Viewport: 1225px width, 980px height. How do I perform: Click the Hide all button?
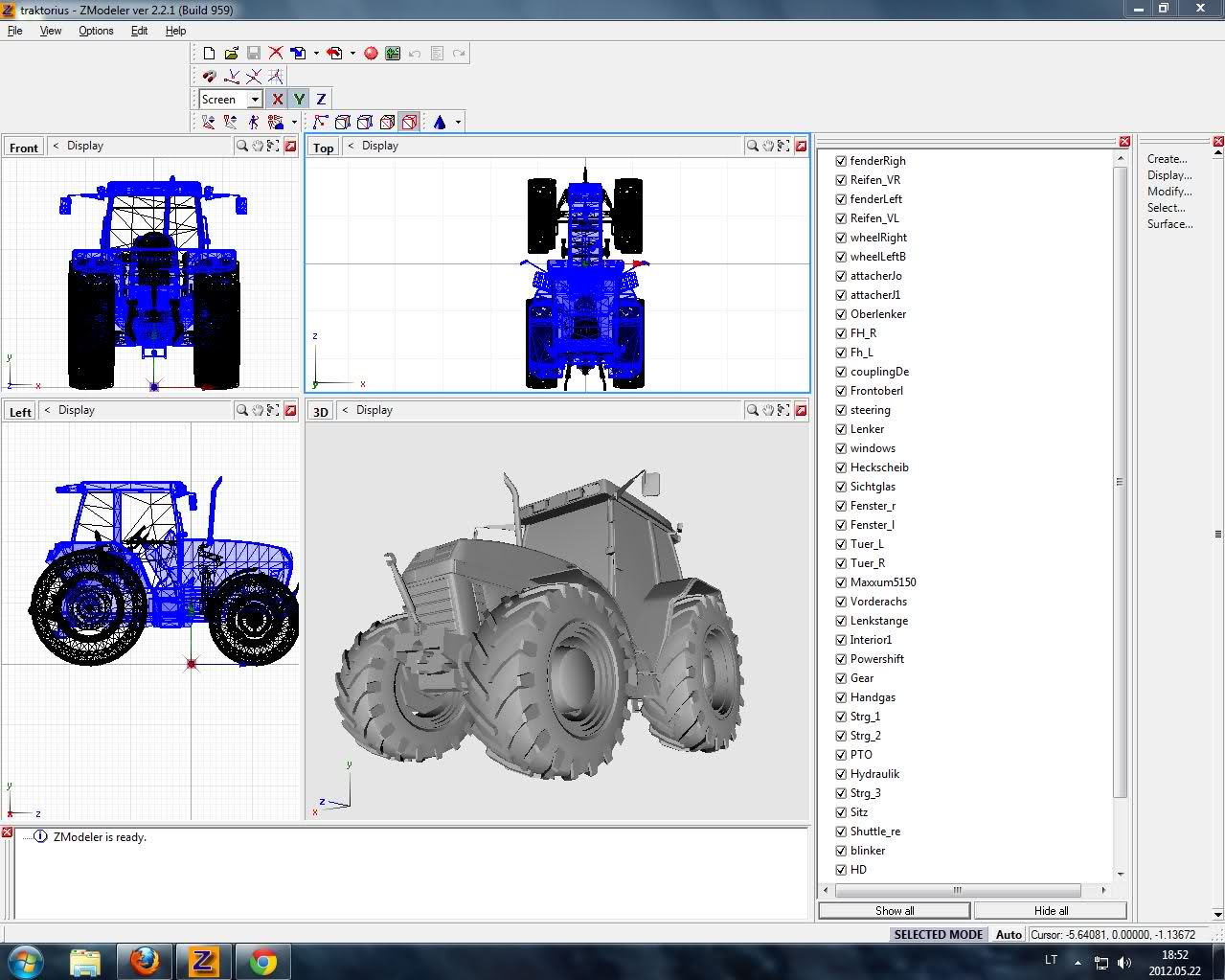1050,910
